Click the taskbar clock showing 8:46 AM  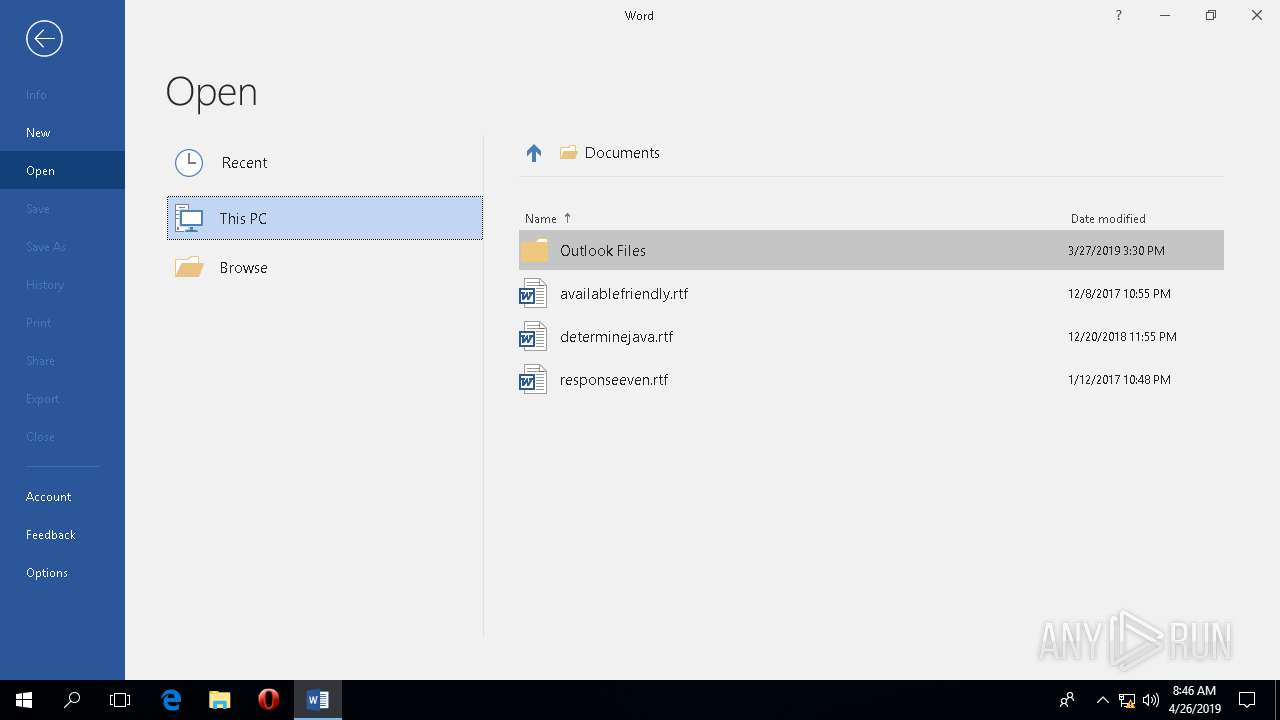point(1195,700)
